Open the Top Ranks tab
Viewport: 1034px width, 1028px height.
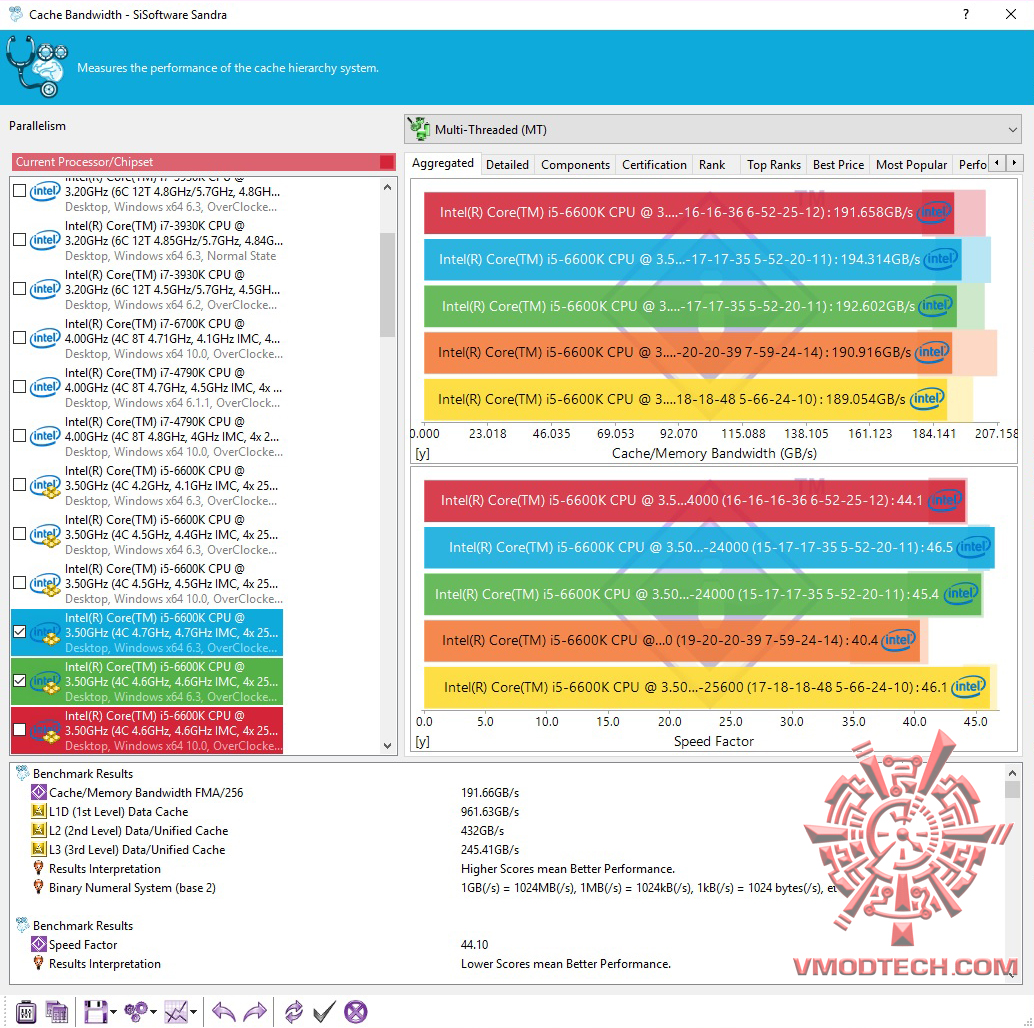coord(773,164)
